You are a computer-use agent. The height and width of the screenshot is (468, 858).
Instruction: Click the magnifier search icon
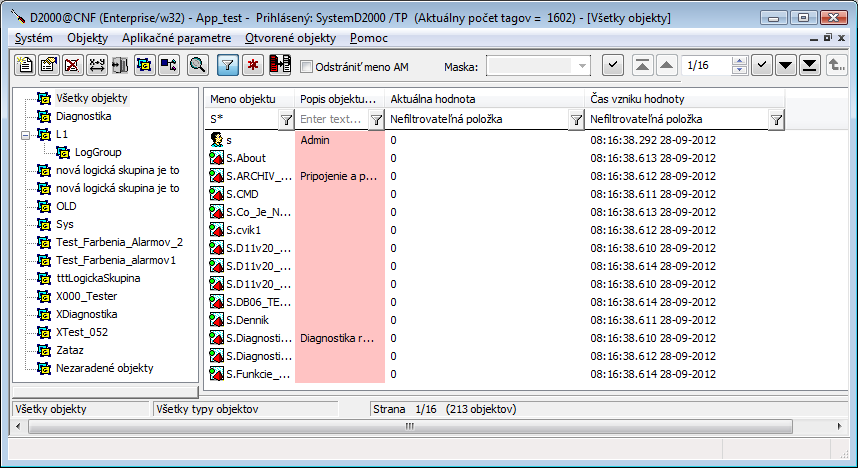pyautogui.click(x=197, y=65)
